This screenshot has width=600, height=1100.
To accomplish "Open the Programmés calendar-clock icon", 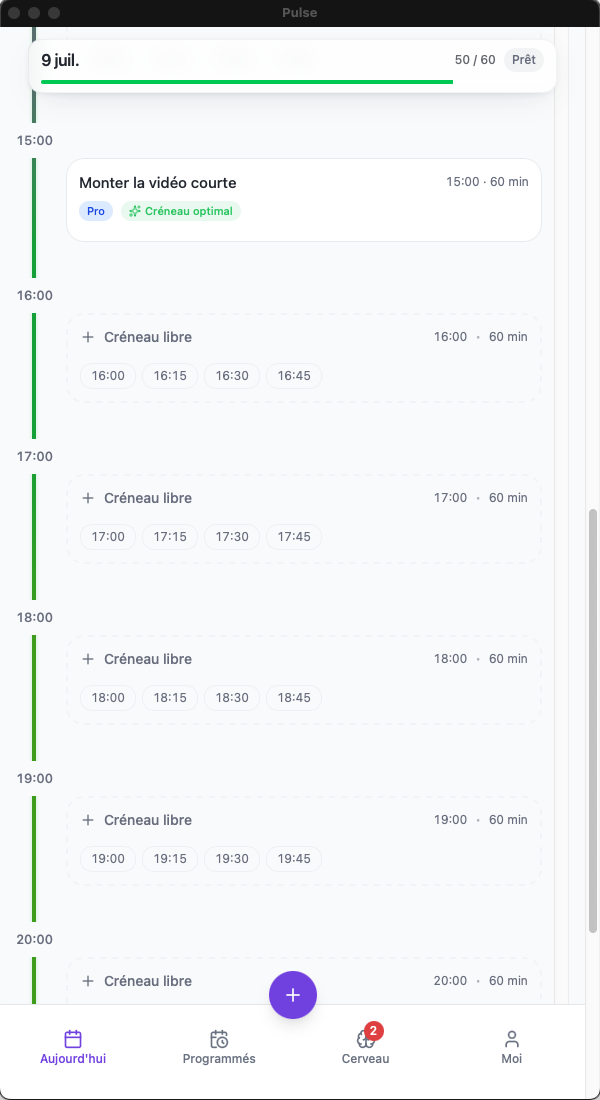I will point(219,1039).
